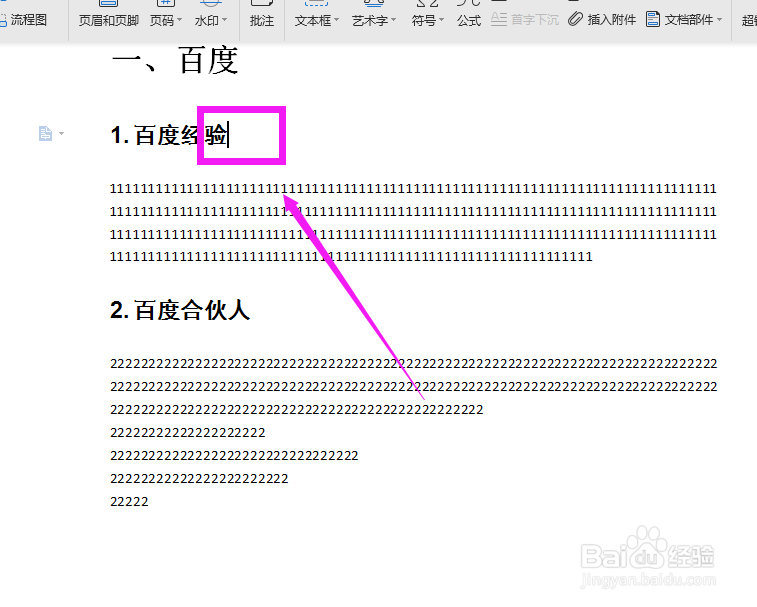Insert a 批注 comment
The height and width of the screenshot is (607, 757).
pos(262,20)
